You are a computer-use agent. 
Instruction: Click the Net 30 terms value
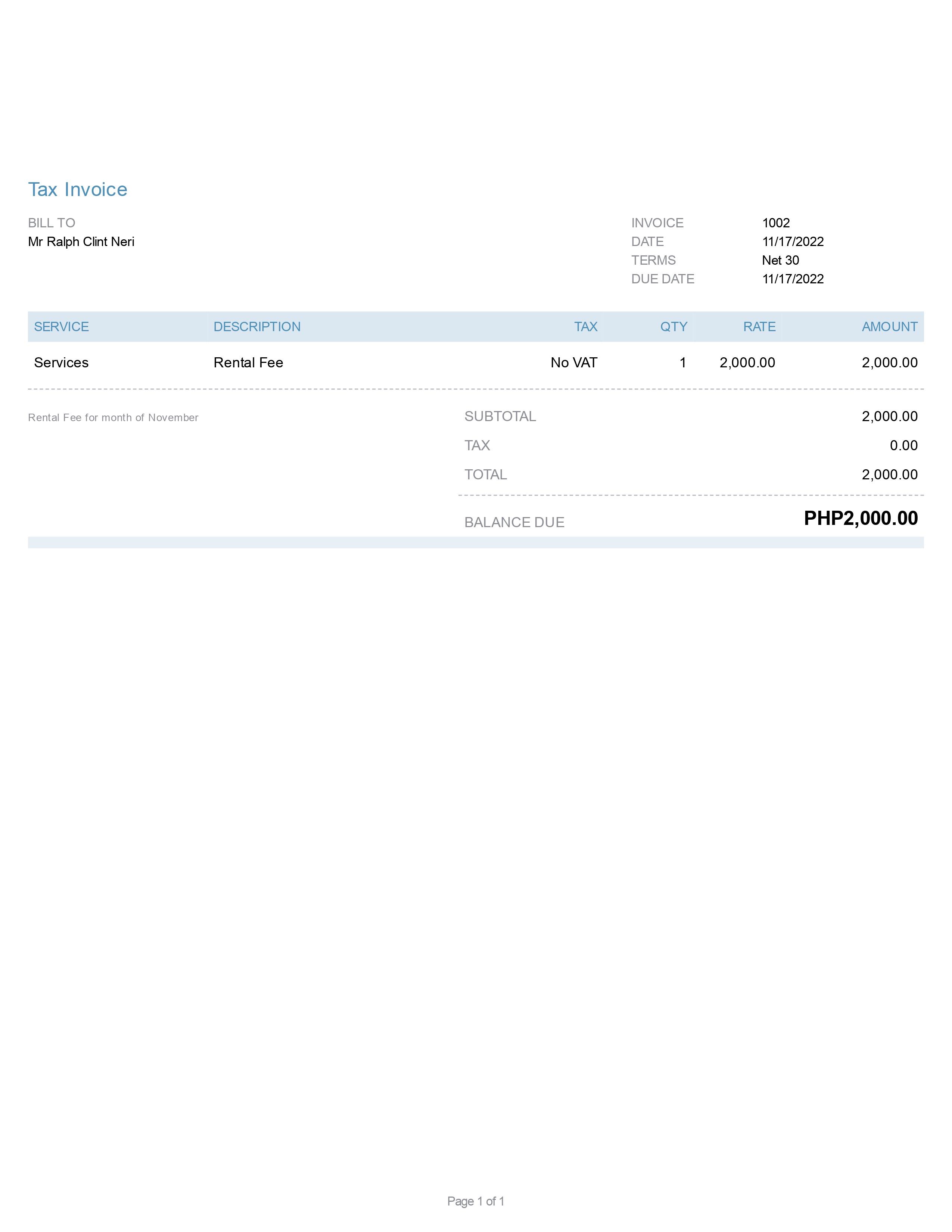coord(780,260)
